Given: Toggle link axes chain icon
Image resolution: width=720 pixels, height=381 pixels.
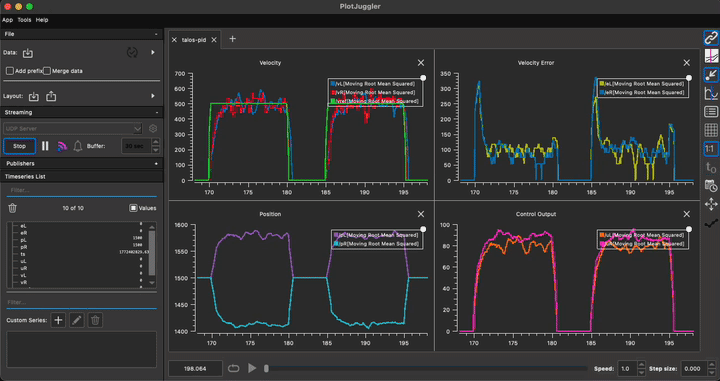Looking at the screenshot, I should 711,38.
